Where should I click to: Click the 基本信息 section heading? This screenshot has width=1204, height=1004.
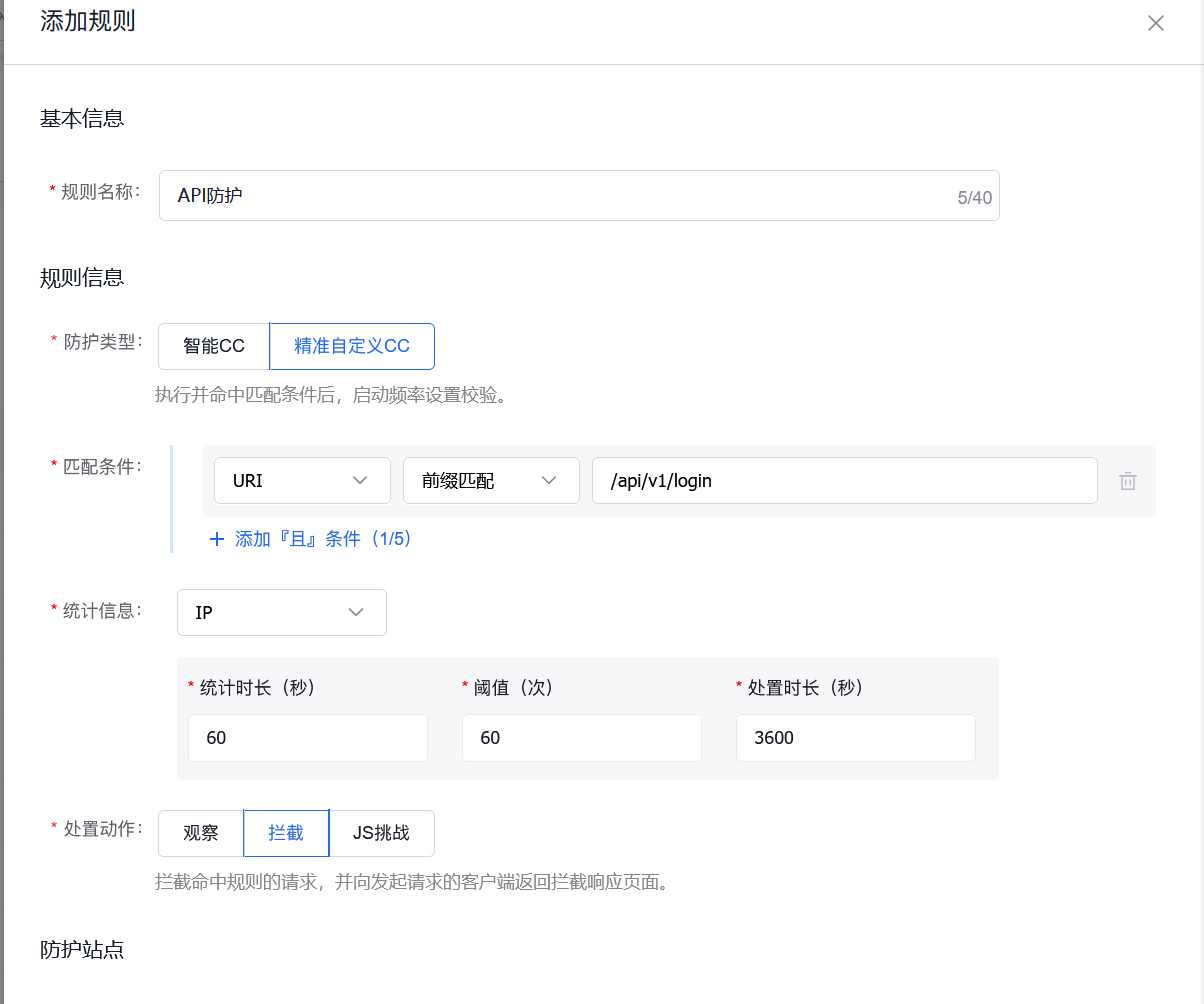(81, 118)
